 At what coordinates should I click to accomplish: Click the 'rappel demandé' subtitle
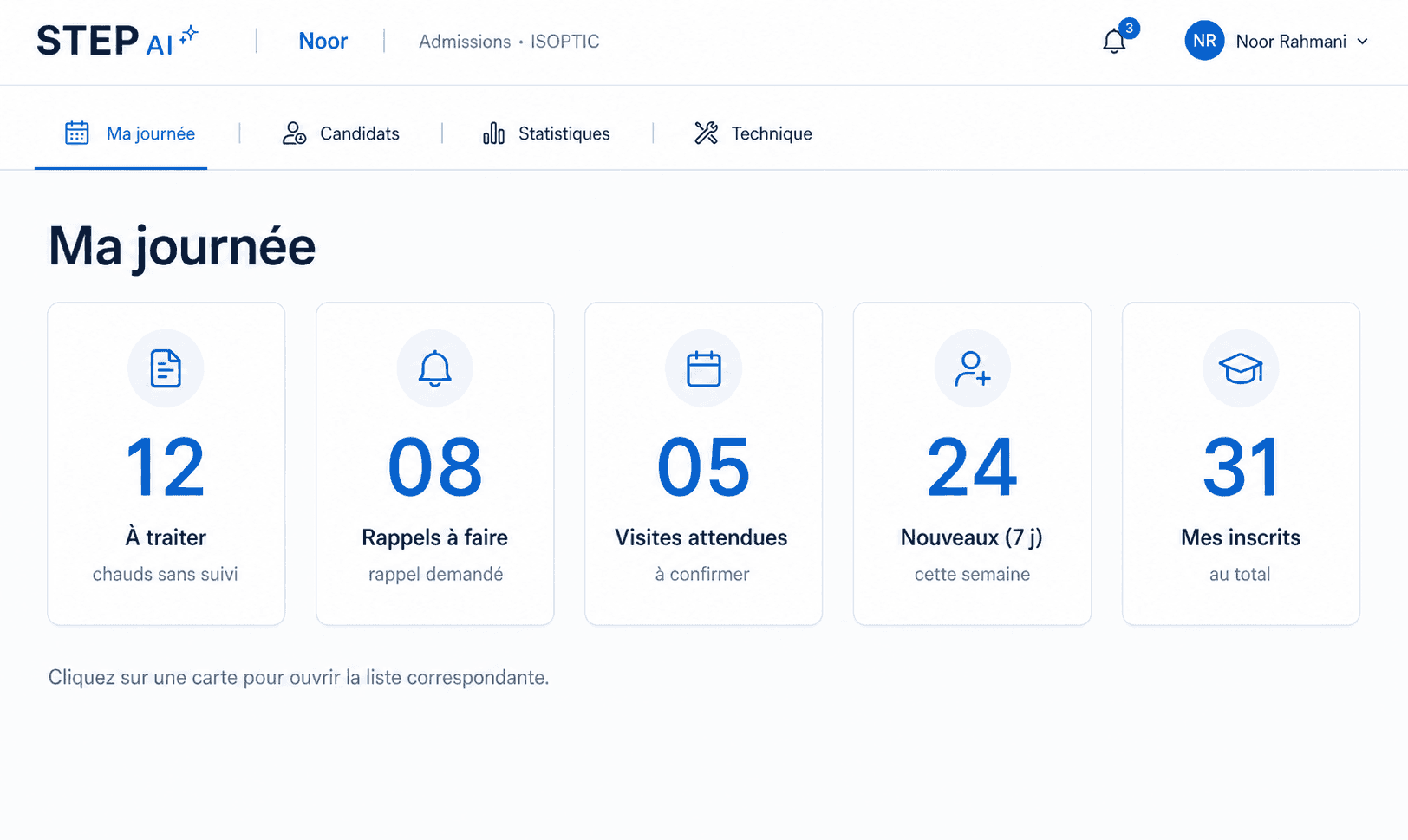coord(435,574)
